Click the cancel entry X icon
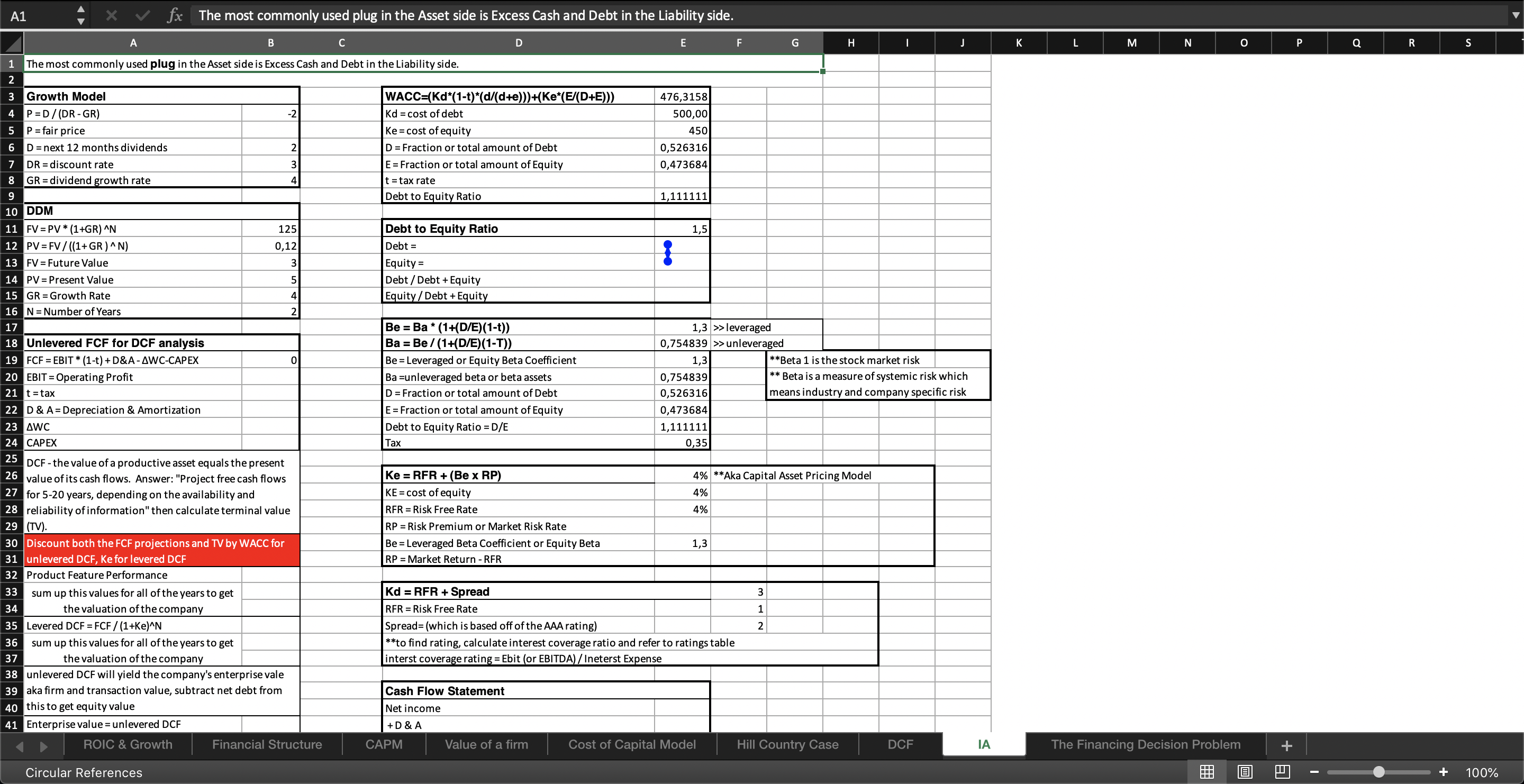This screenshot has width=1524, height=784. (111, 15)
